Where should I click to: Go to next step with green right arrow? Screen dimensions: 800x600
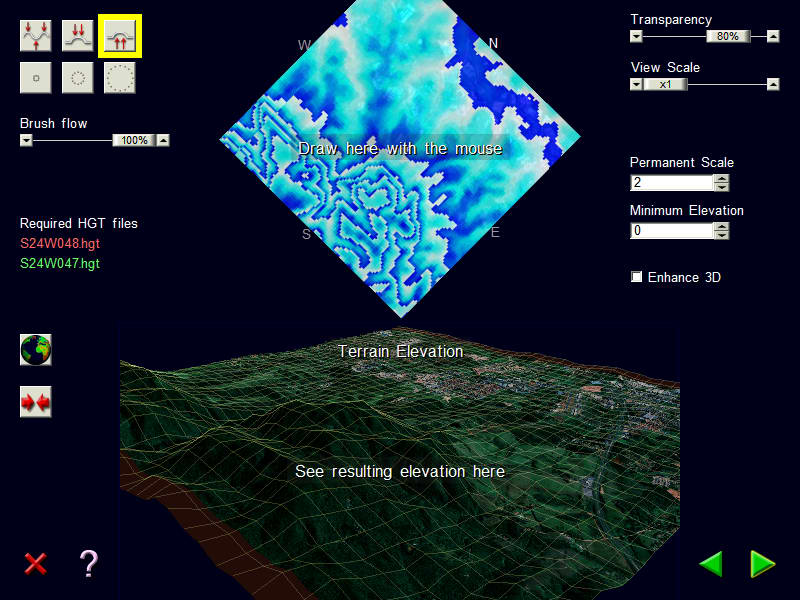762,564
